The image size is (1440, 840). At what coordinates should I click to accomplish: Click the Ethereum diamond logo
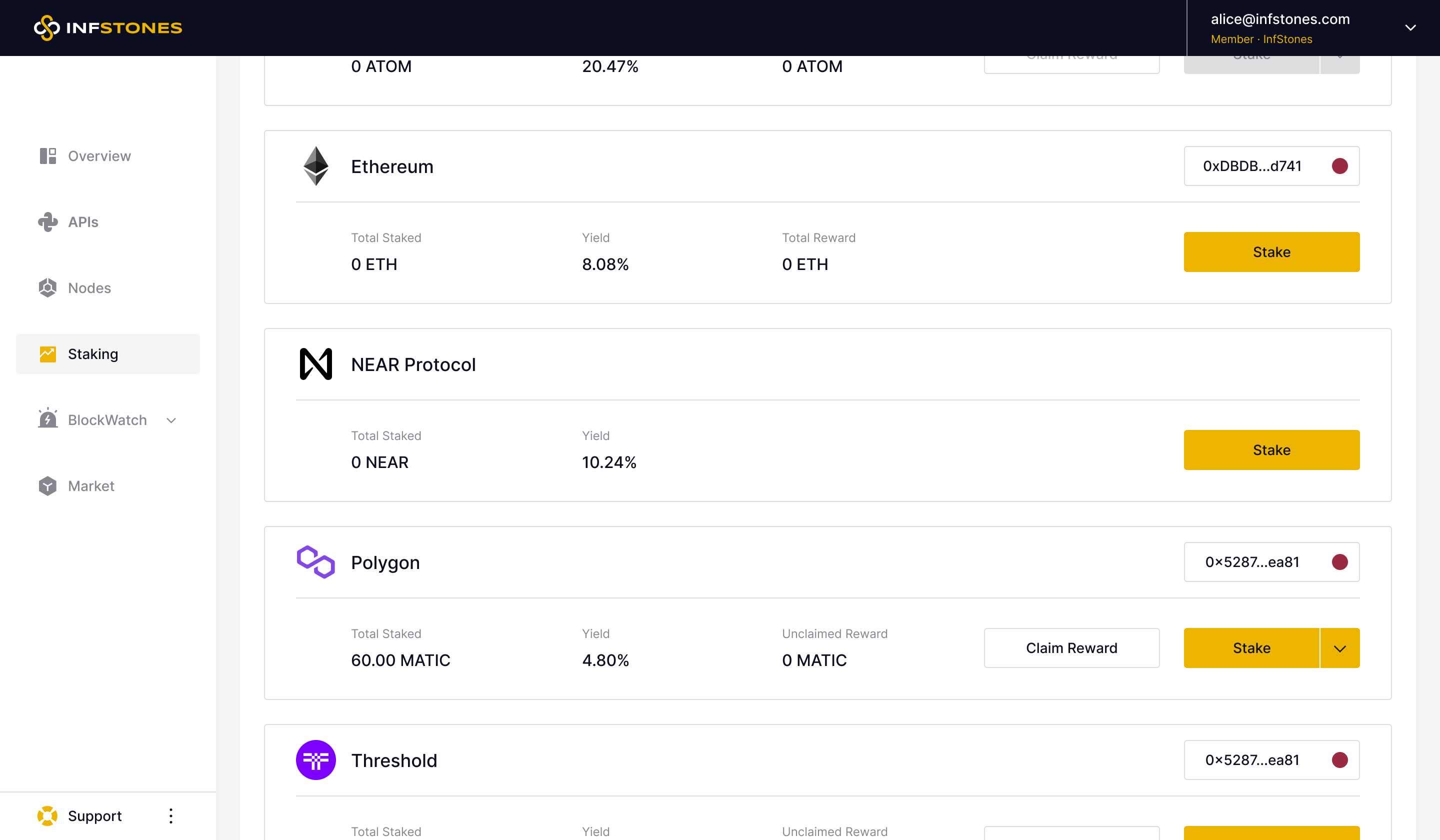316,166
